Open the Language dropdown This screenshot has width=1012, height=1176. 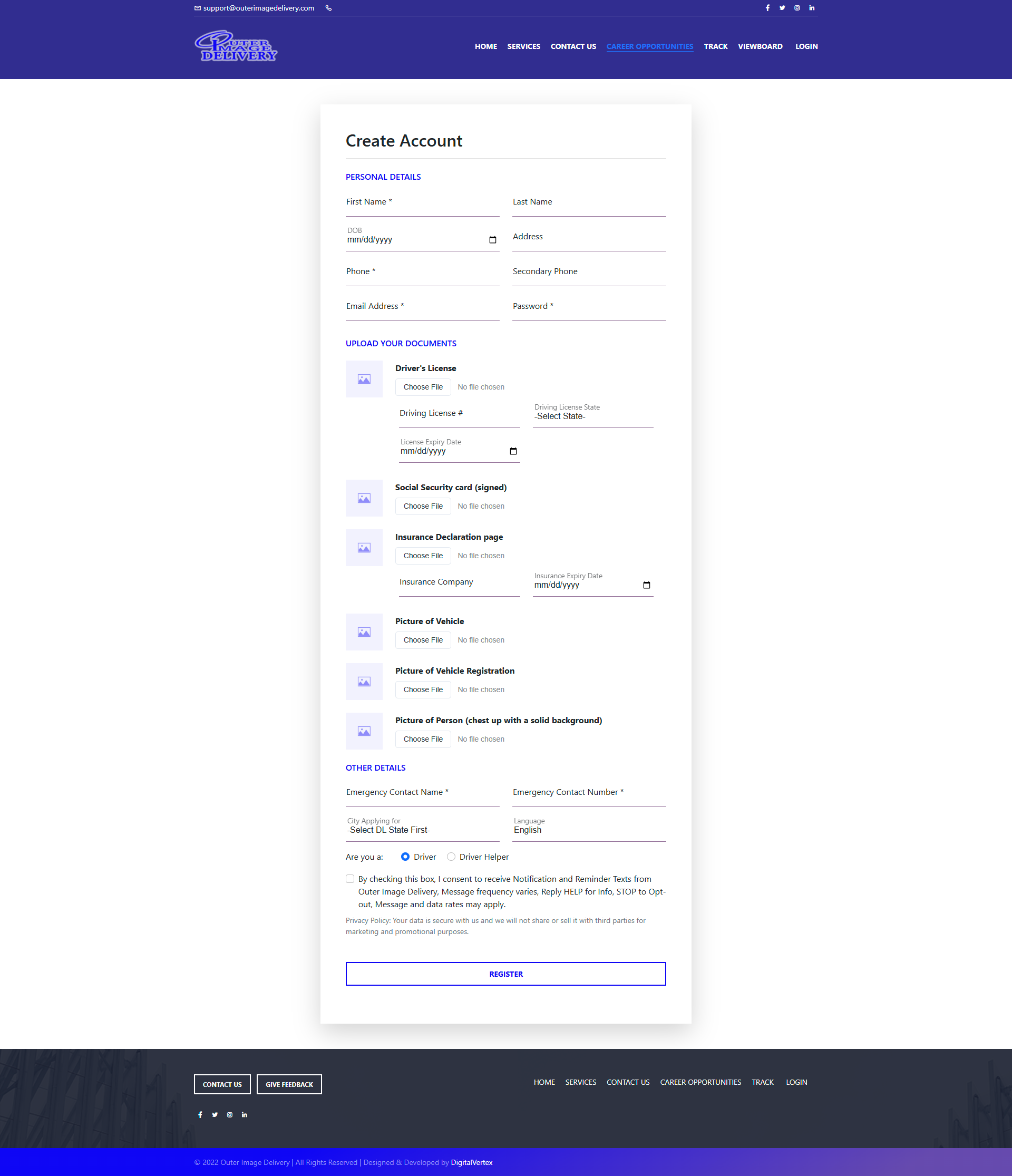point(589,830)
